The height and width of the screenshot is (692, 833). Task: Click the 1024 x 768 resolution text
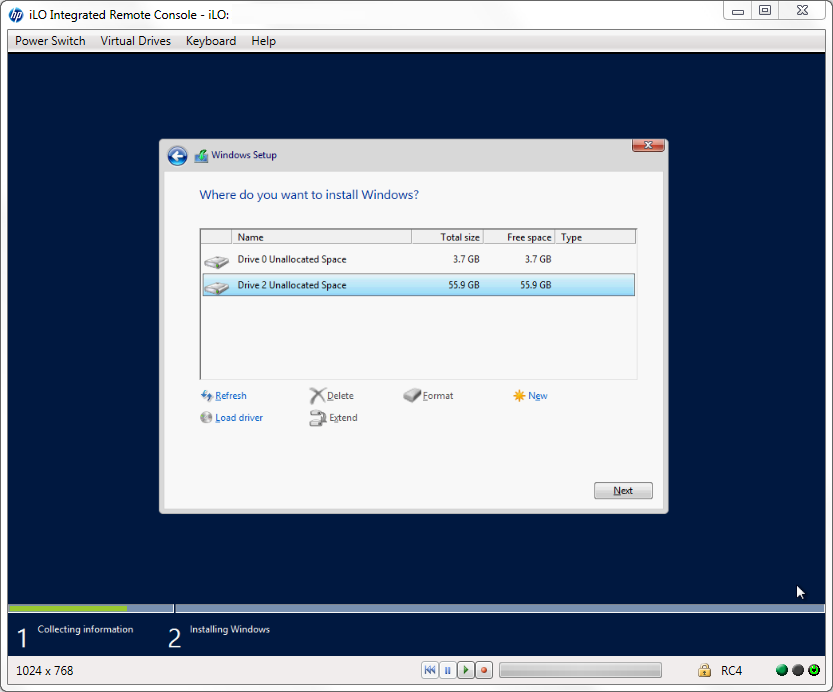pyautogui.click(x=45, y=671)
